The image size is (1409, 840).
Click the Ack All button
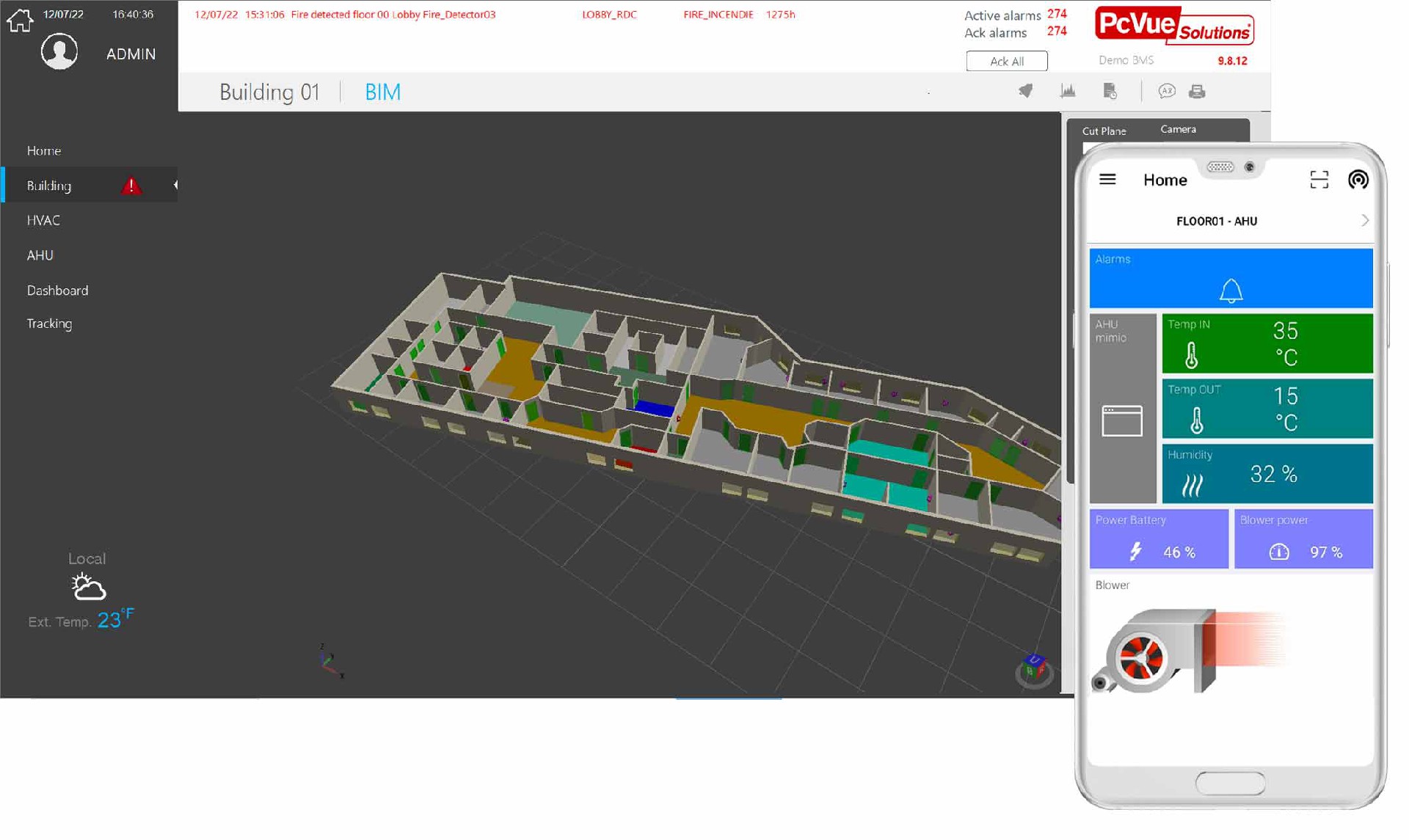coord(1006,61)
